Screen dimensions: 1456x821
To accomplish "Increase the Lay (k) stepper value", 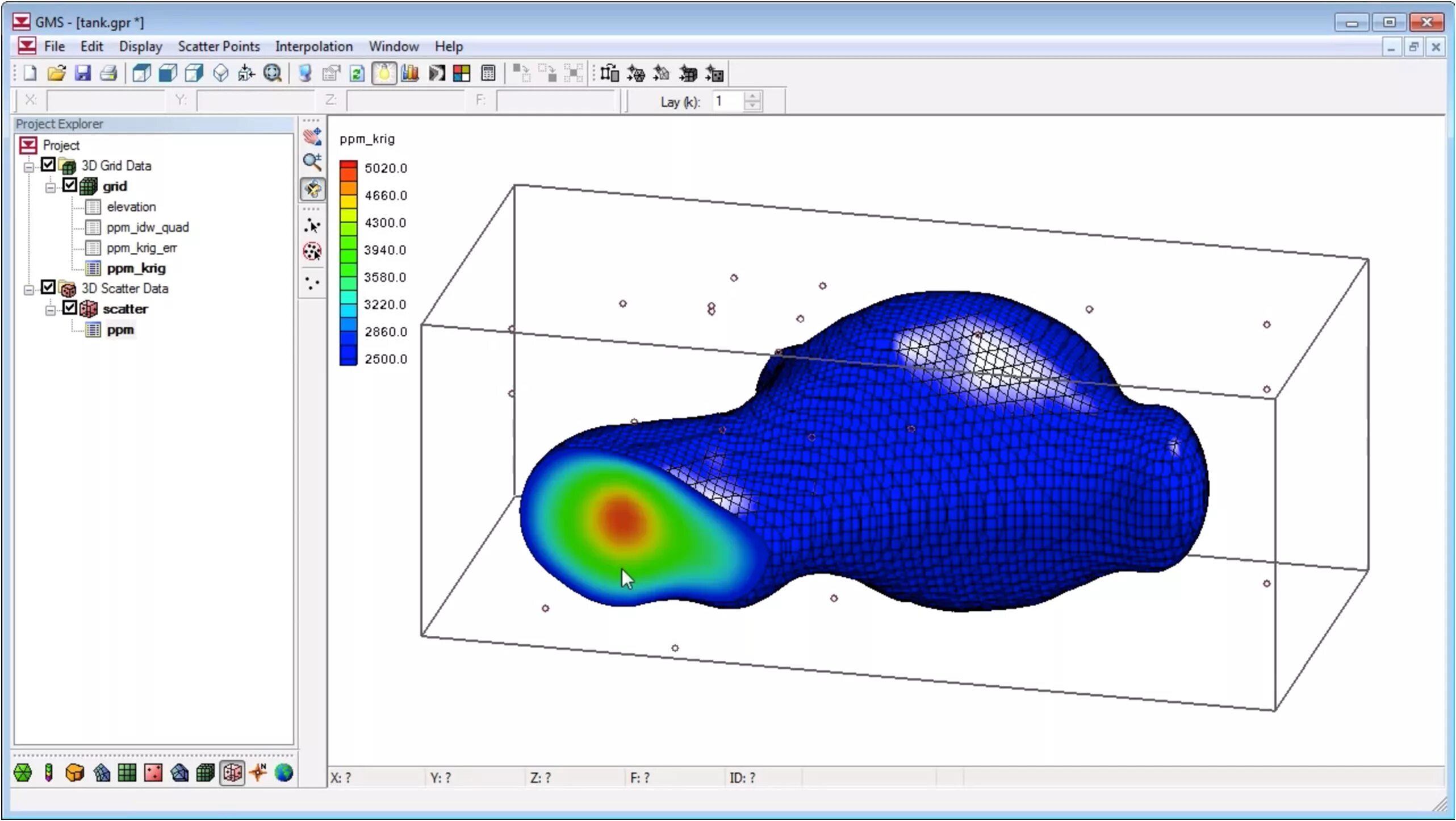I will point(752,97).
